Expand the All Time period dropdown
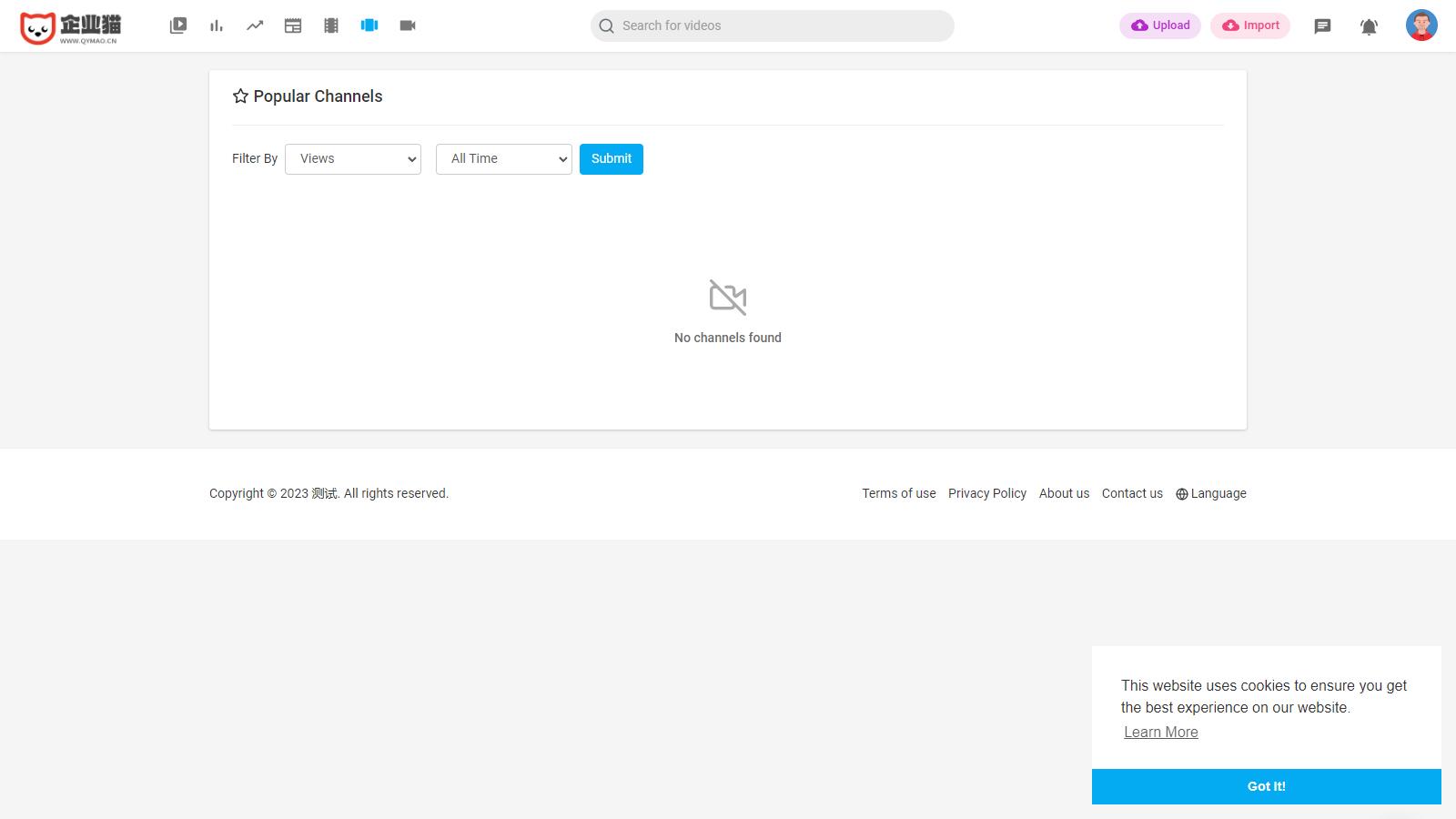Screen dimensions: 1456x819 [504, 159]
